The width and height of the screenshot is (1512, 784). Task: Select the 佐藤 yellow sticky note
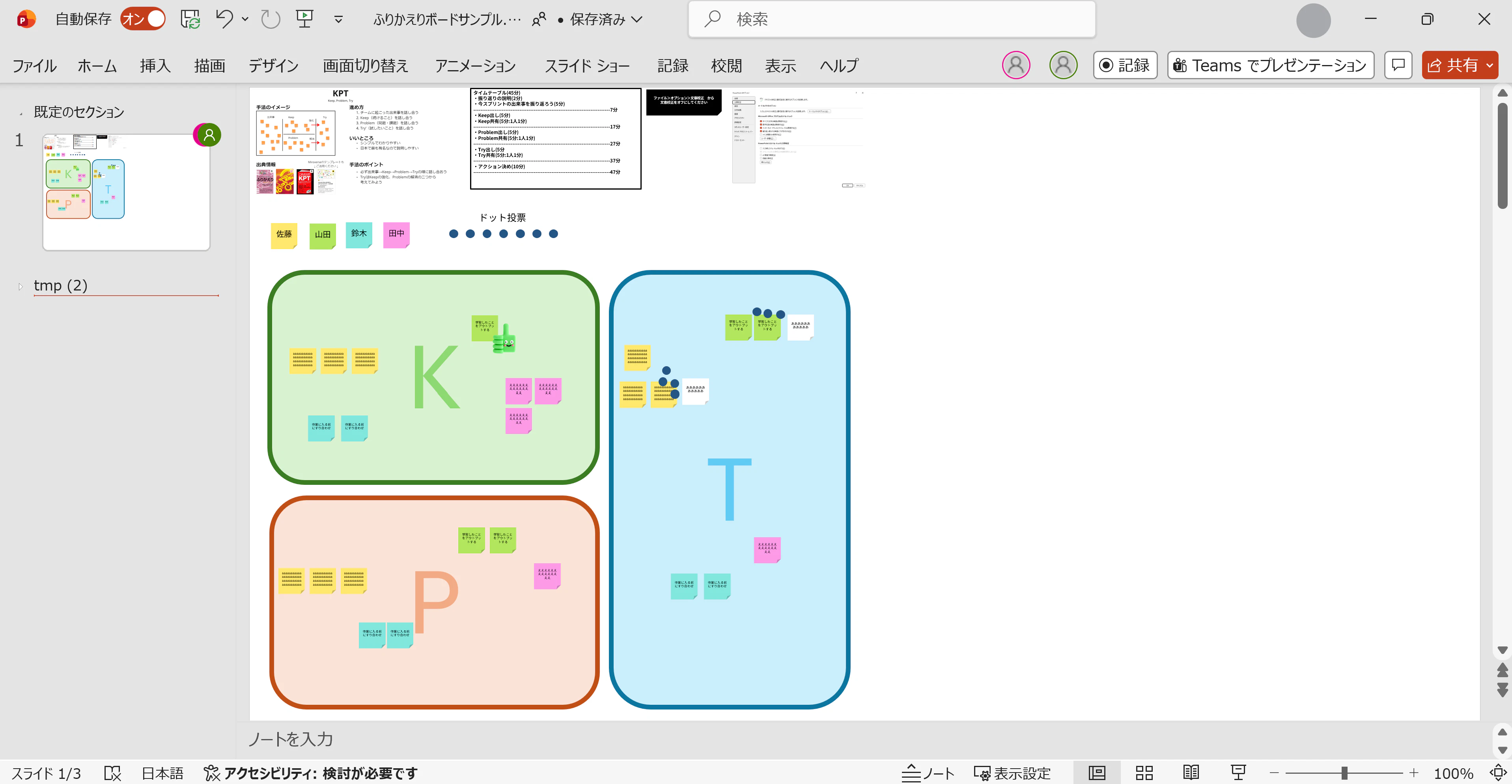pos(284,235)
